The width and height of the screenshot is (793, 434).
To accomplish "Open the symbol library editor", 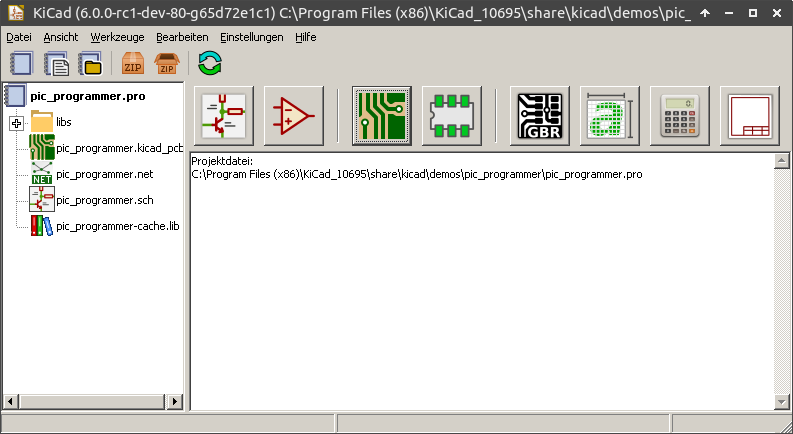I will pyautogui.click(x=294, y=116).
